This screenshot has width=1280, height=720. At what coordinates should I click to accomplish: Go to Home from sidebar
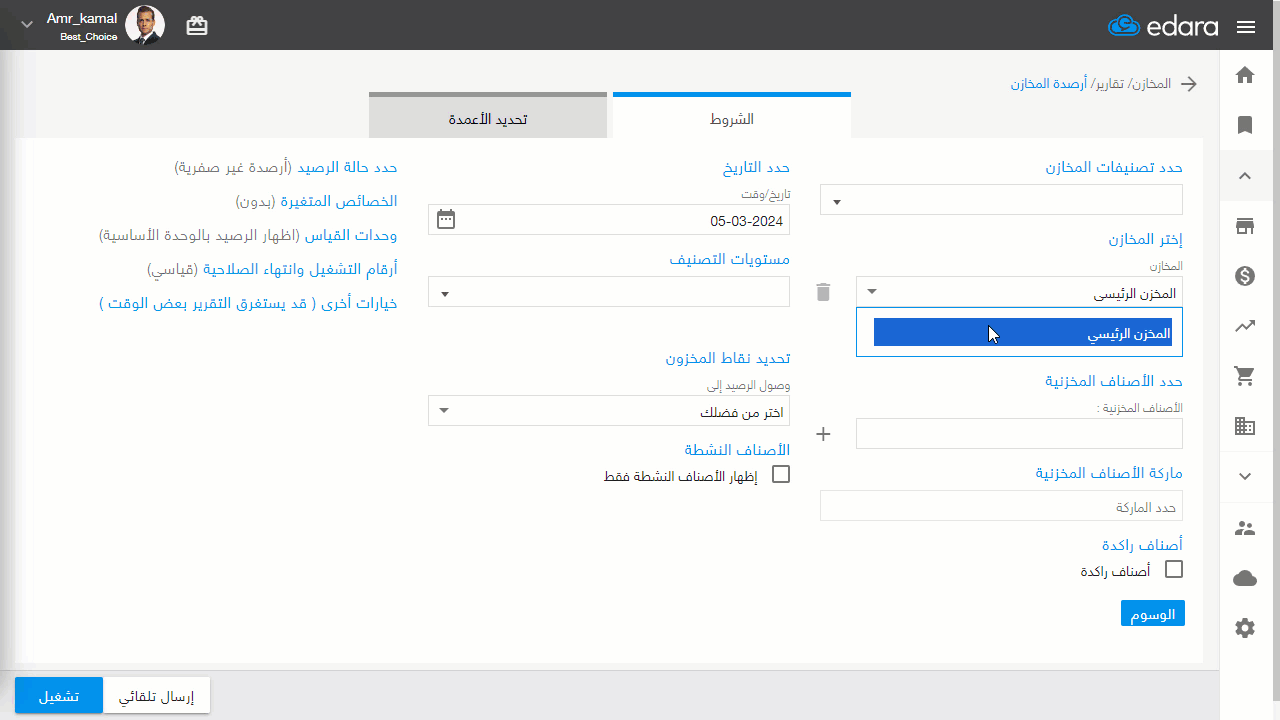[x=1245, y=75]
